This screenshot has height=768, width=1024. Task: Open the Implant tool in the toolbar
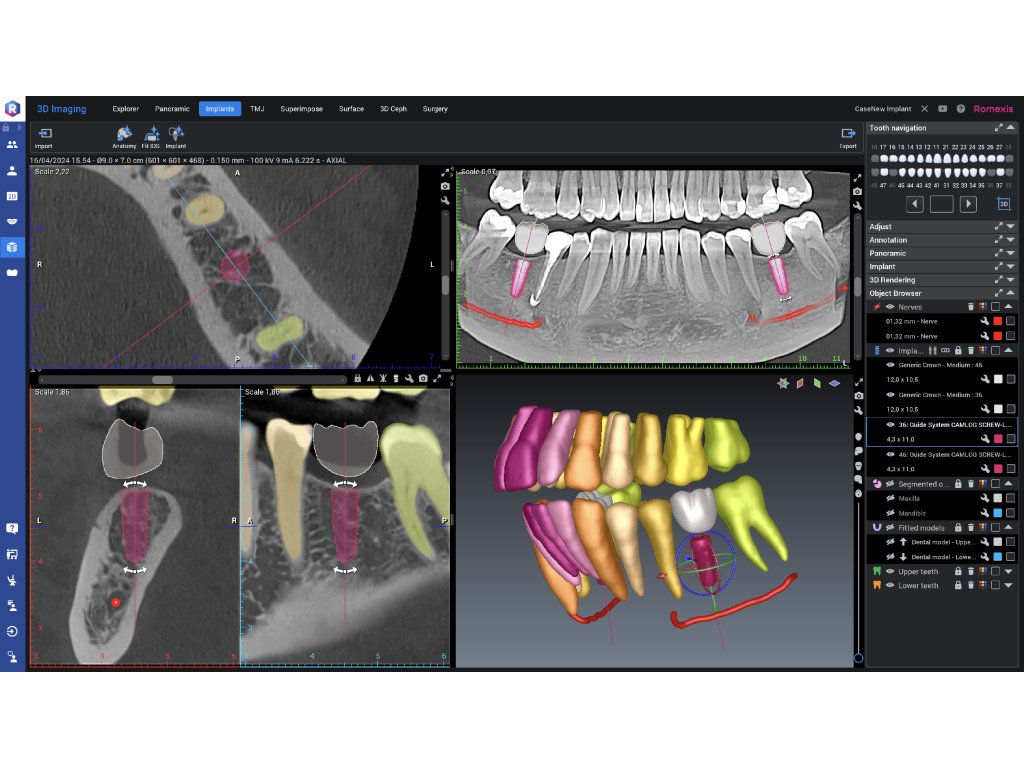point(175,133)
